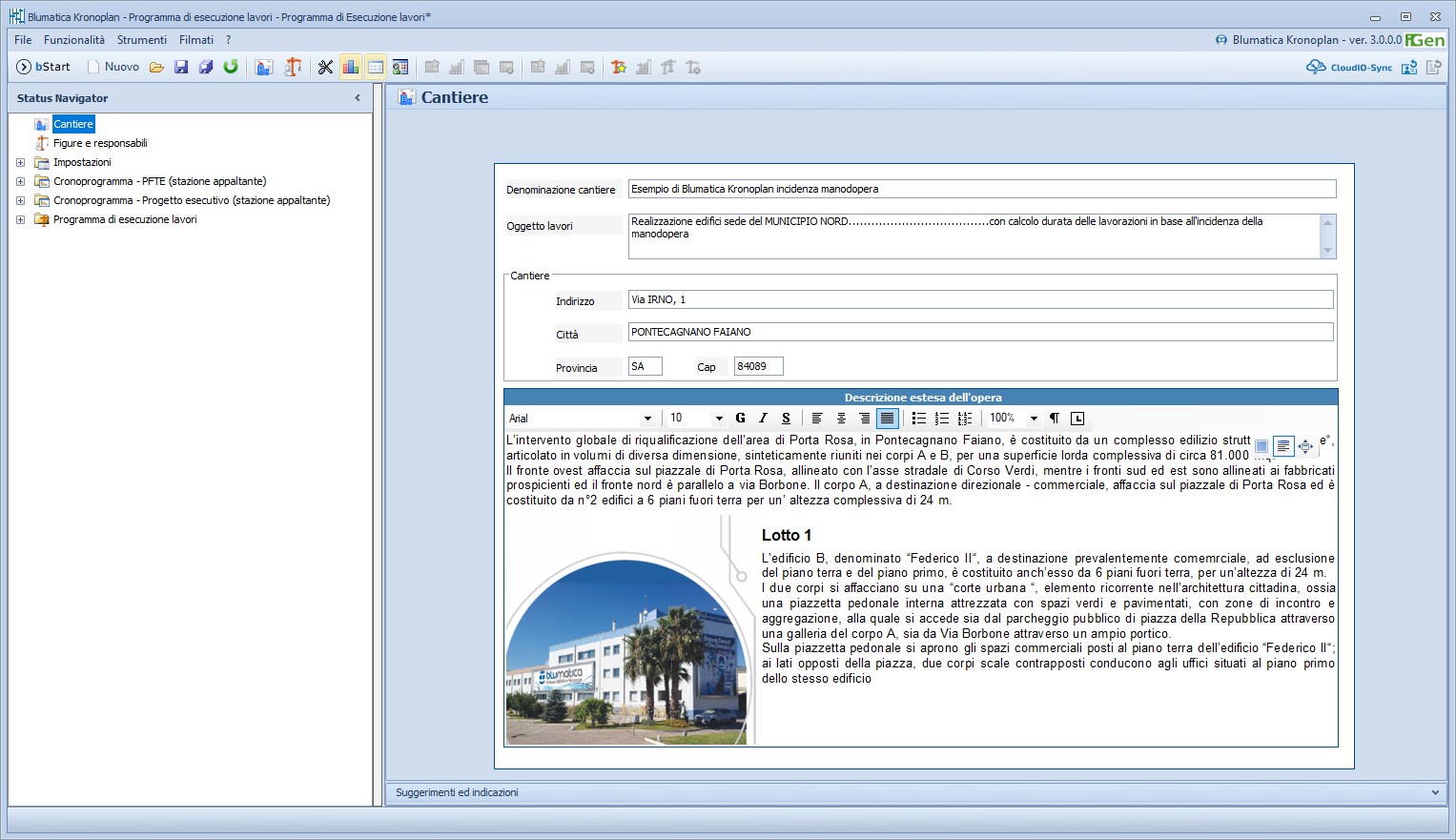Click the bStart button
This screenshot has width=1456, height=840.
click(44, 67)
